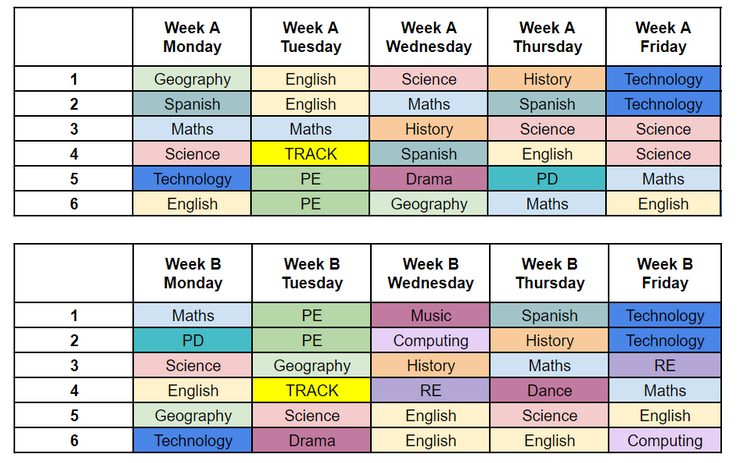Screen dimensions: 738x463
Task: Select the PD cell on Week A Thursday
Action: pyautogui.click(x=547, y=179)
